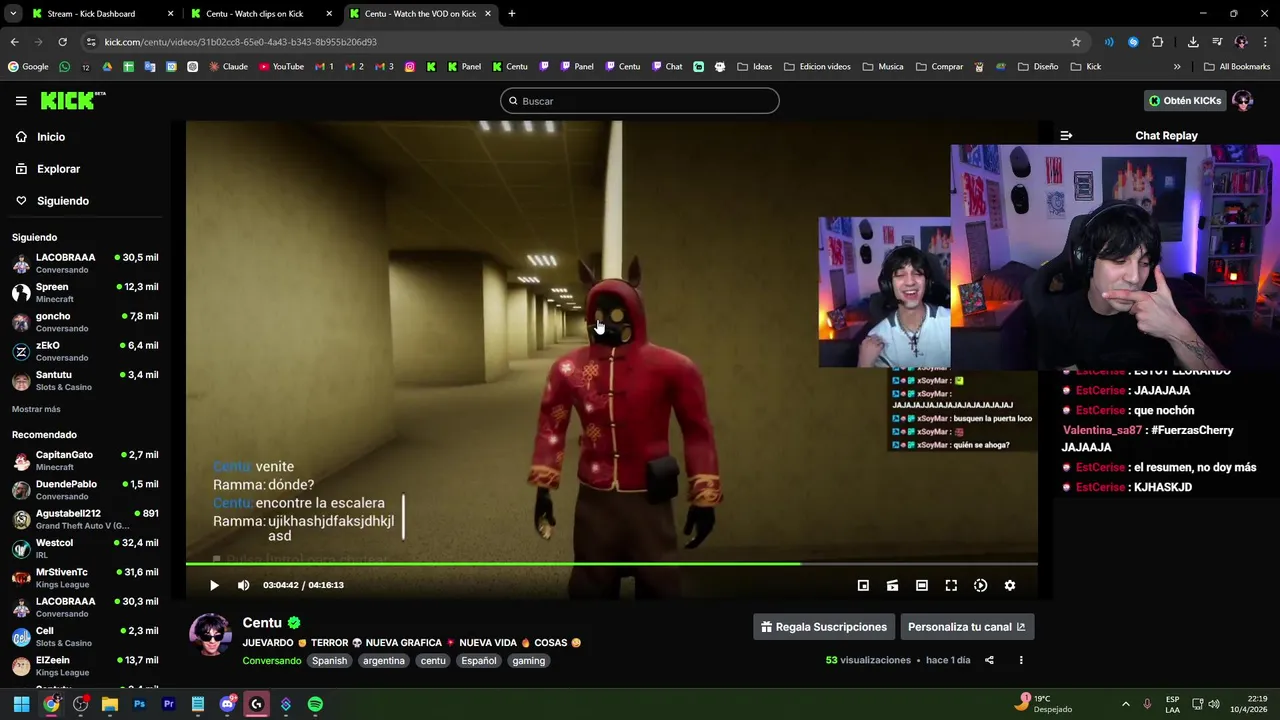Open playback speed control in the player
The width and height of the screenshot is (1280, 720).
[x=980, y=585]
